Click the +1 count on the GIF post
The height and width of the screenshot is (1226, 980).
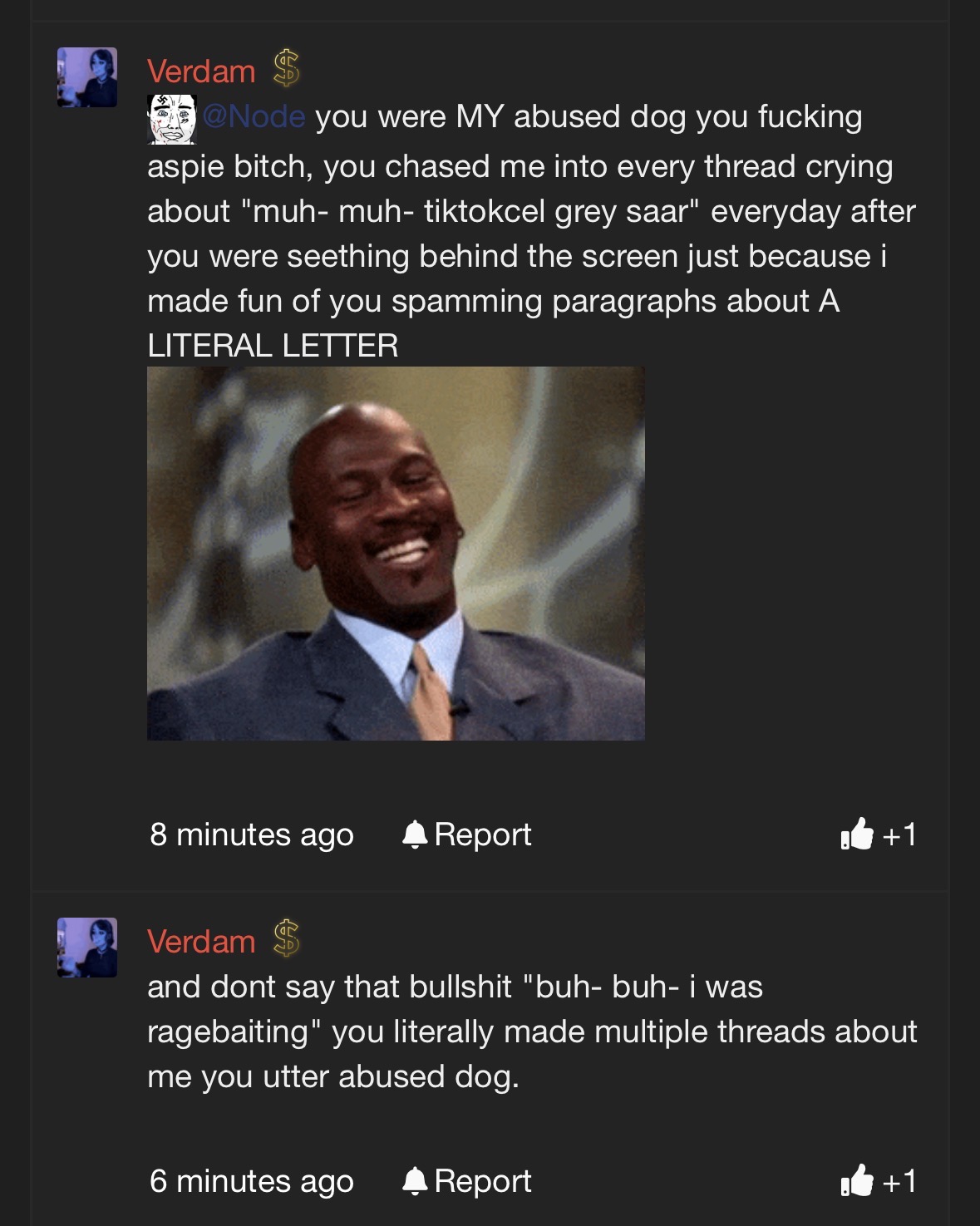point(899,835)
